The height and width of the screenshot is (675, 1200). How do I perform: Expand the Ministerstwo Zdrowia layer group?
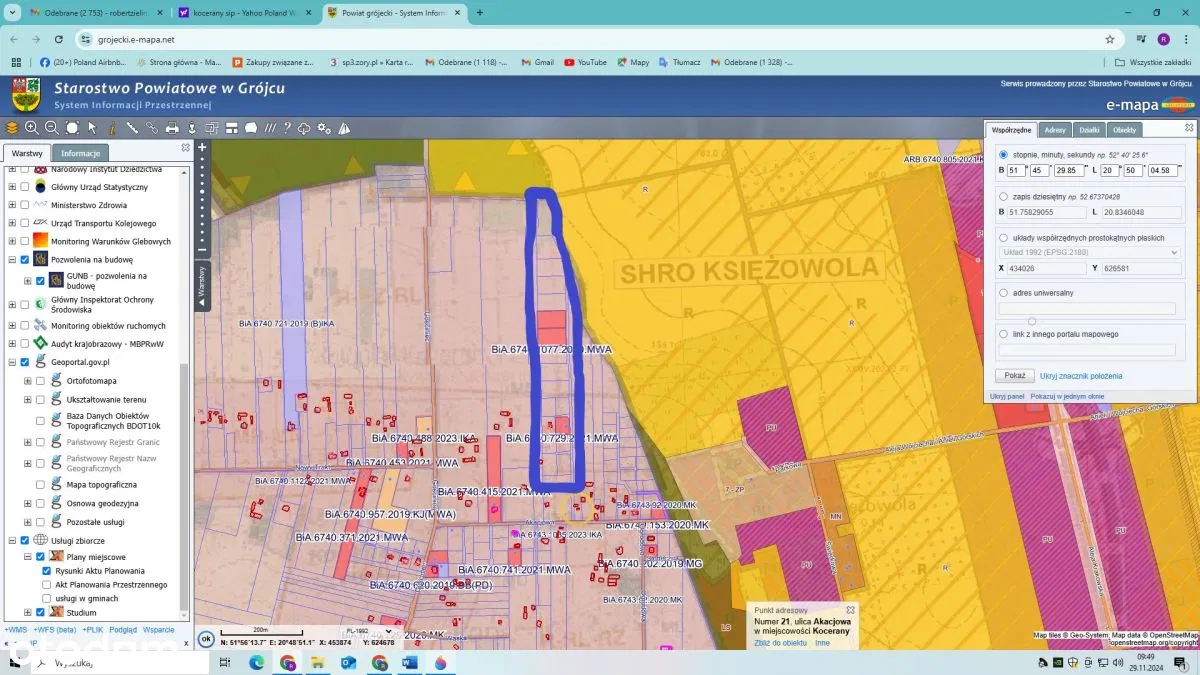12,205
